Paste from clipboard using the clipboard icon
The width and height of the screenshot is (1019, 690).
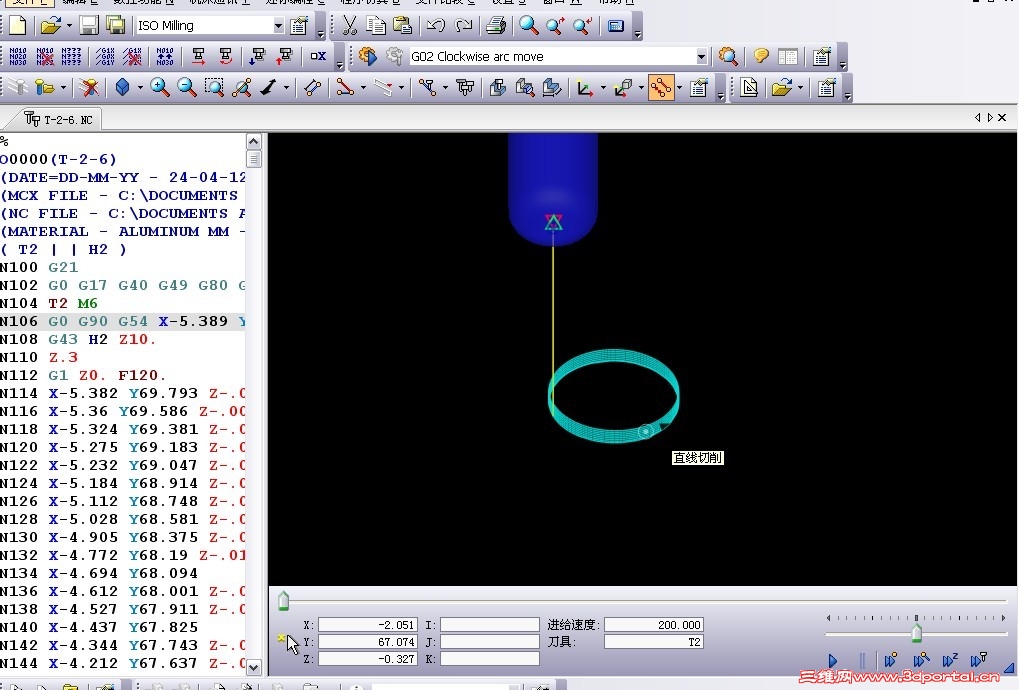tap(403, 25)
